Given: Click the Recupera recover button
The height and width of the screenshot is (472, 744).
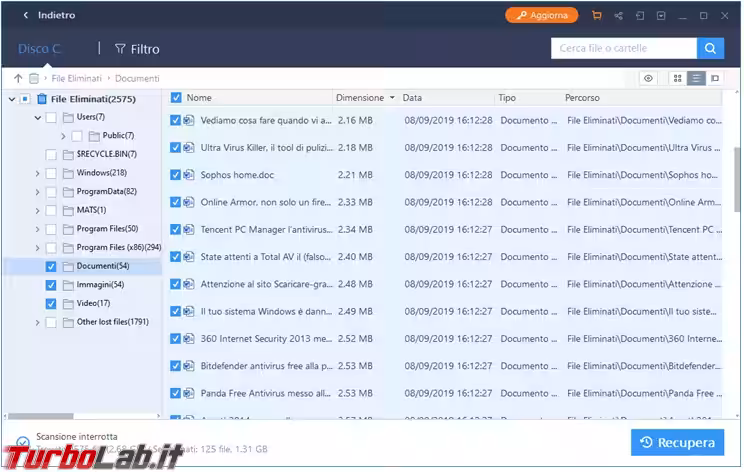Looking at the screenshot, I should point(677,442).
